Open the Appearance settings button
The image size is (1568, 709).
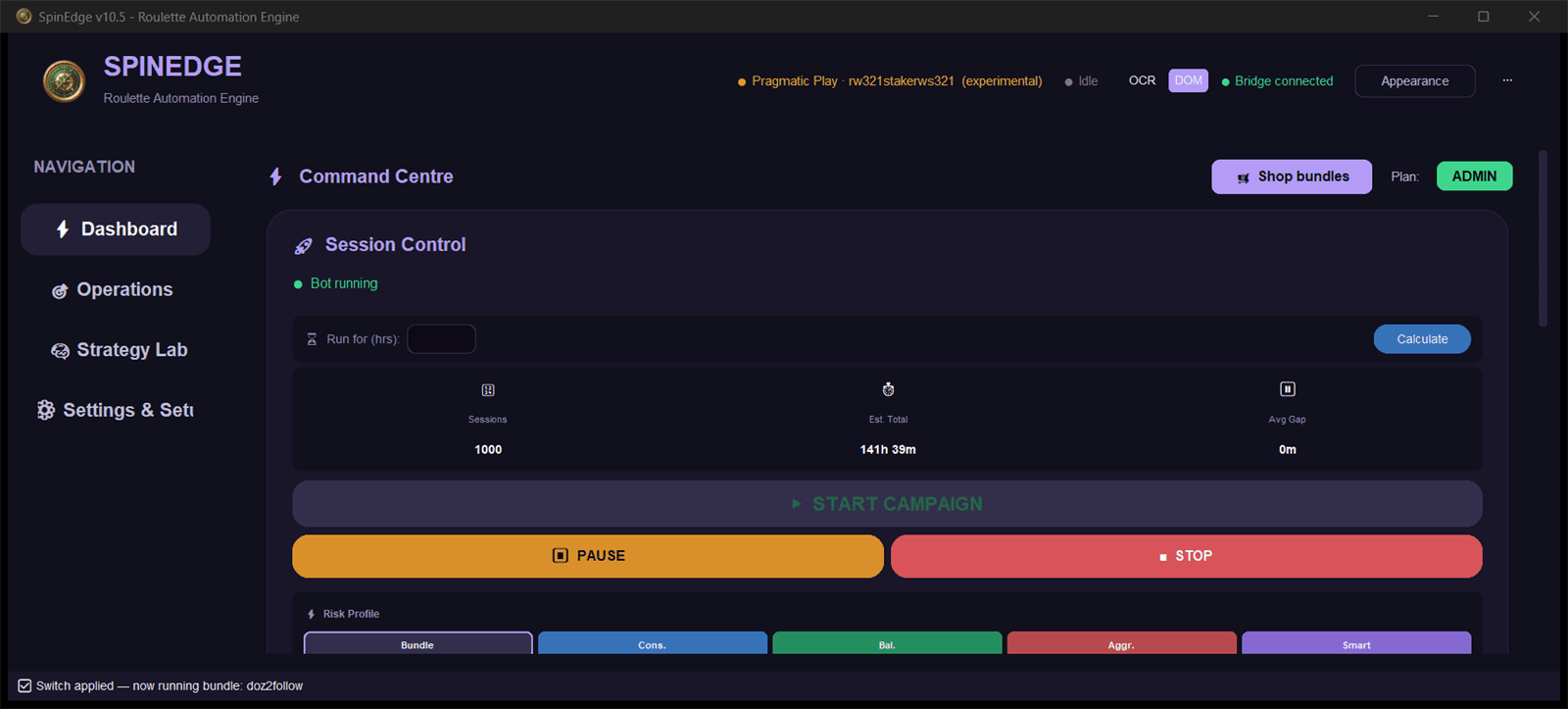tap(1414, 81)
